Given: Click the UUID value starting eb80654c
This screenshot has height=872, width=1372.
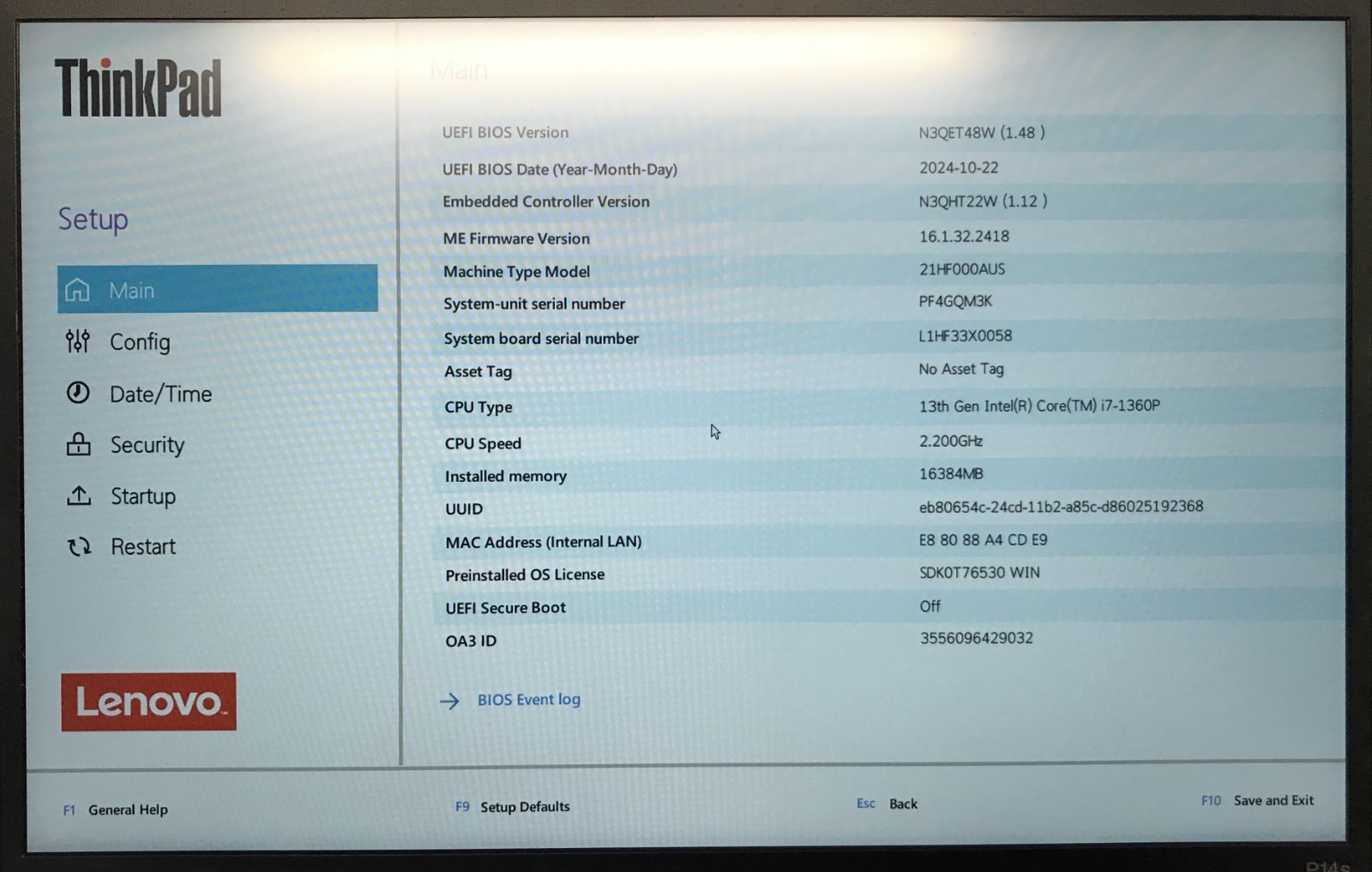Looking at the screenshot, I should tap(1062, 506).
